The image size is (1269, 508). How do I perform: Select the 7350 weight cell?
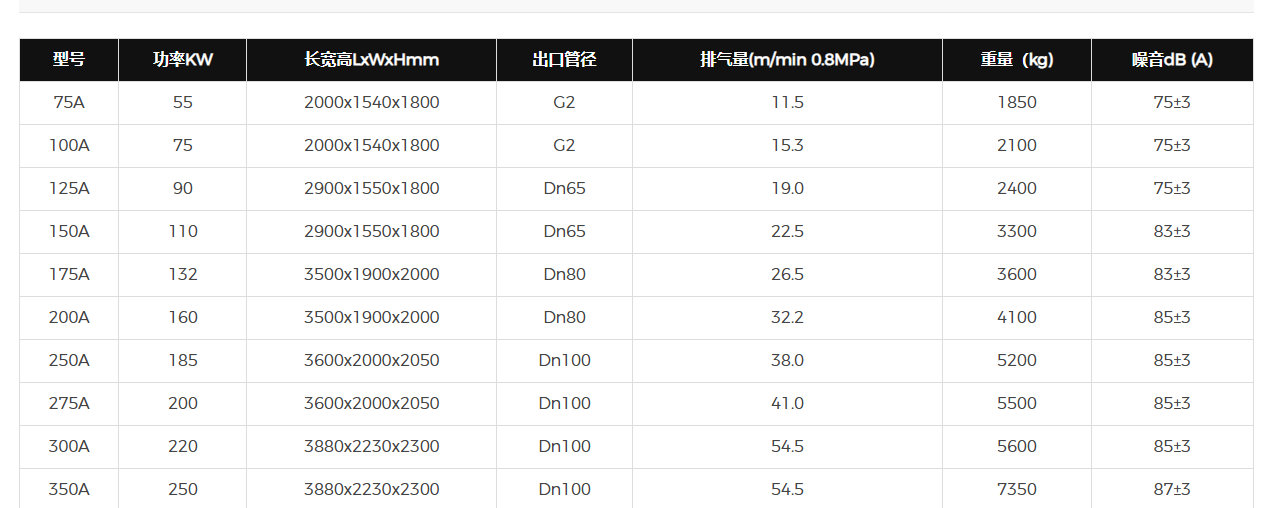(1016, 490)
